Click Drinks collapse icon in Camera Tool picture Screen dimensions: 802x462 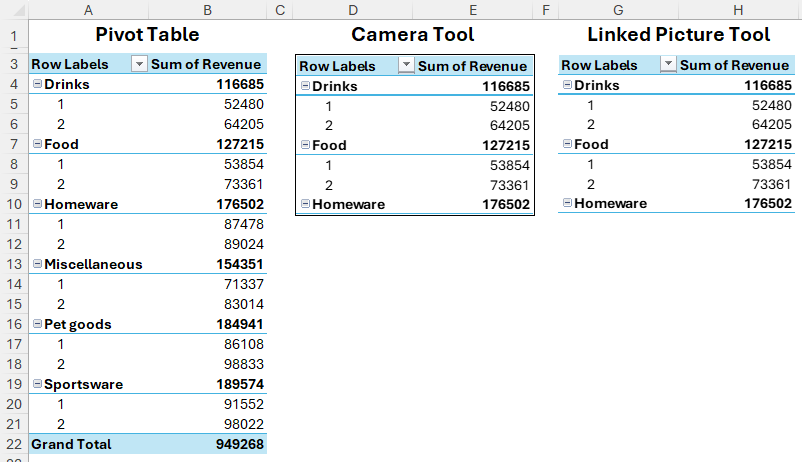coord(305,86)
